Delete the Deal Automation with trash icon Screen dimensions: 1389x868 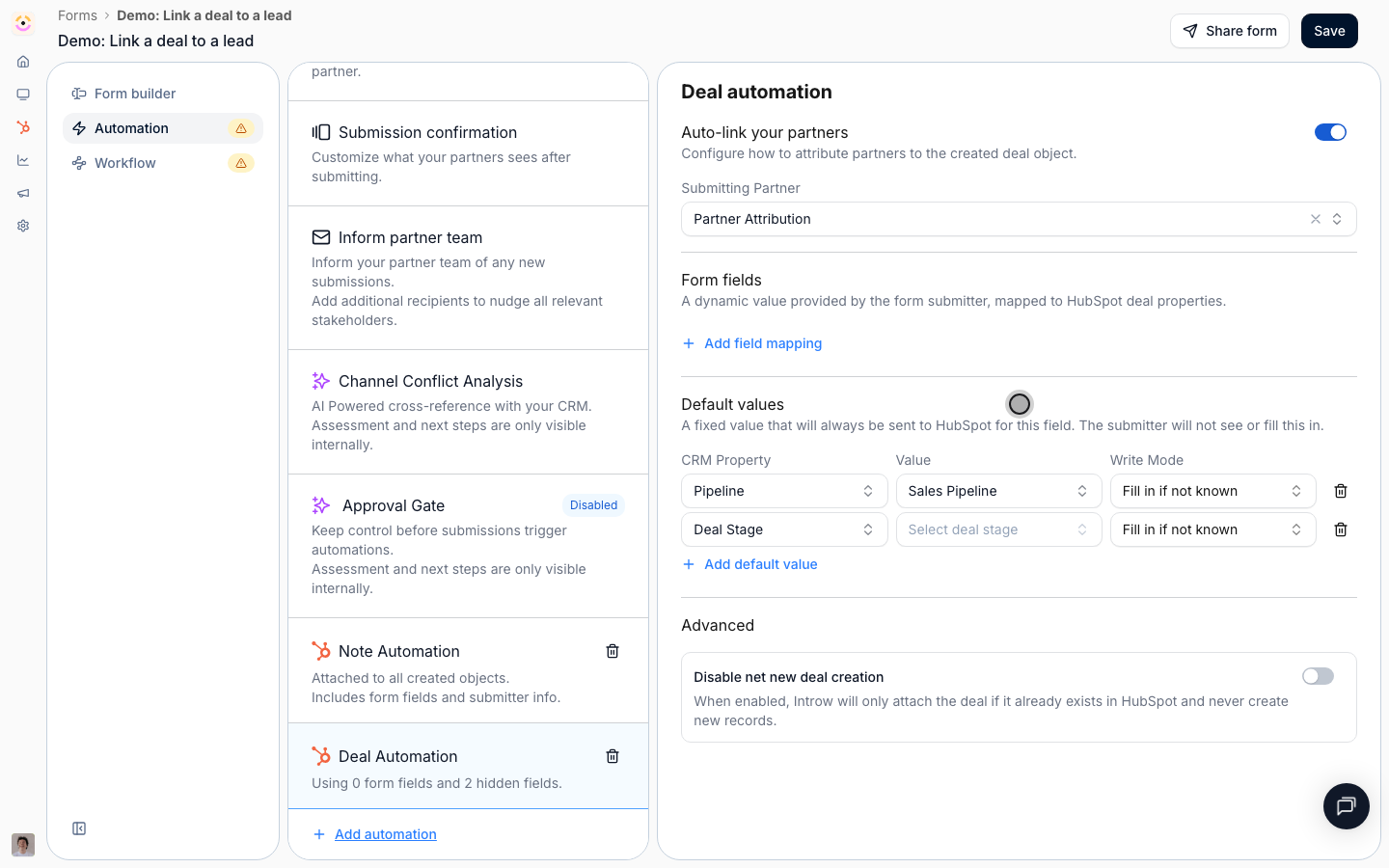click(x=613, y=756)
